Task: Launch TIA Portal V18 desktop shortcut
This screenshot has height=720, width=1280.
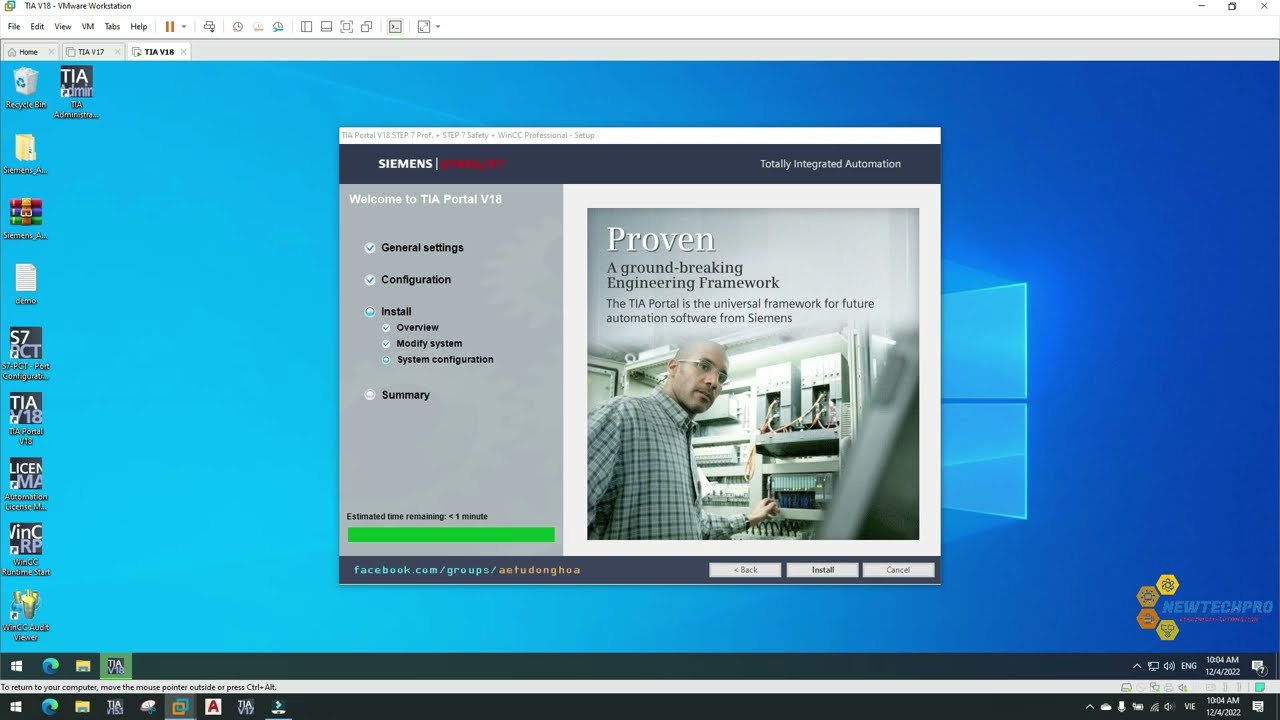Action: [x=26, y=419]
